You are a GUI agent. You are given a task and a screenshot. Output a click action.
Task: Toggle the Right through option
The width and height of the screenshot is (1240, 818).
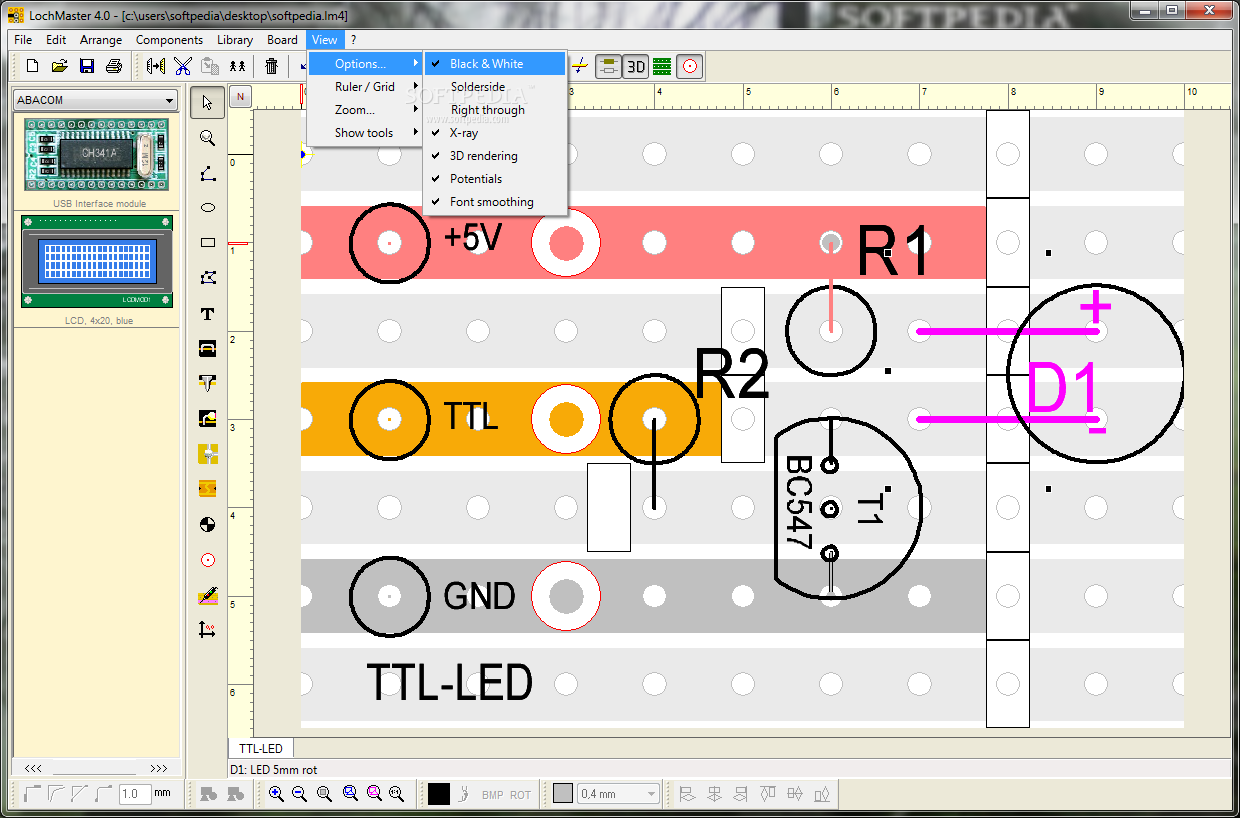click(496, 110)
